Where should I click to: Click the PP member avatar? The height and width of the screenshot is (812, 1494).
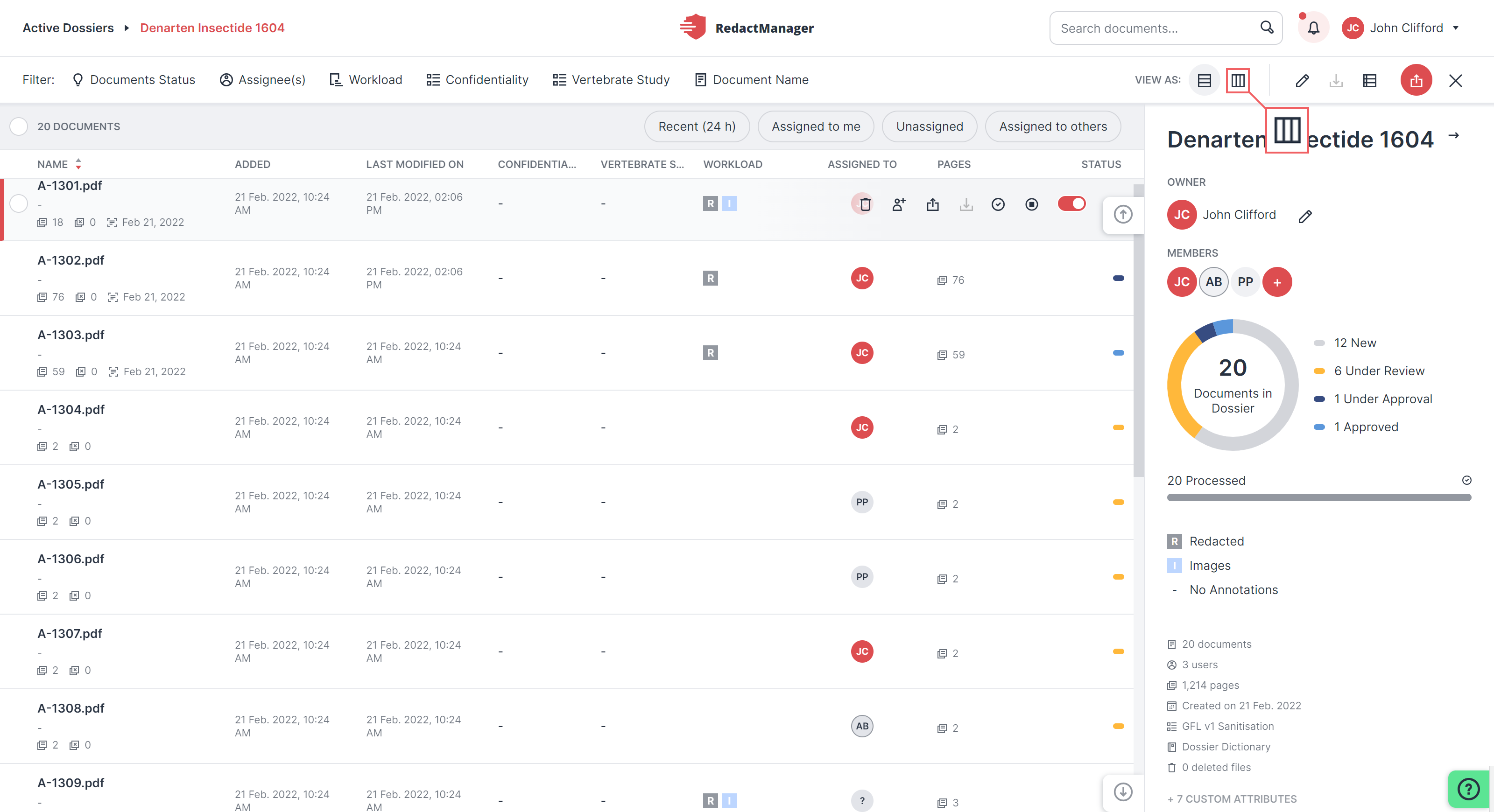point(1245,282)
